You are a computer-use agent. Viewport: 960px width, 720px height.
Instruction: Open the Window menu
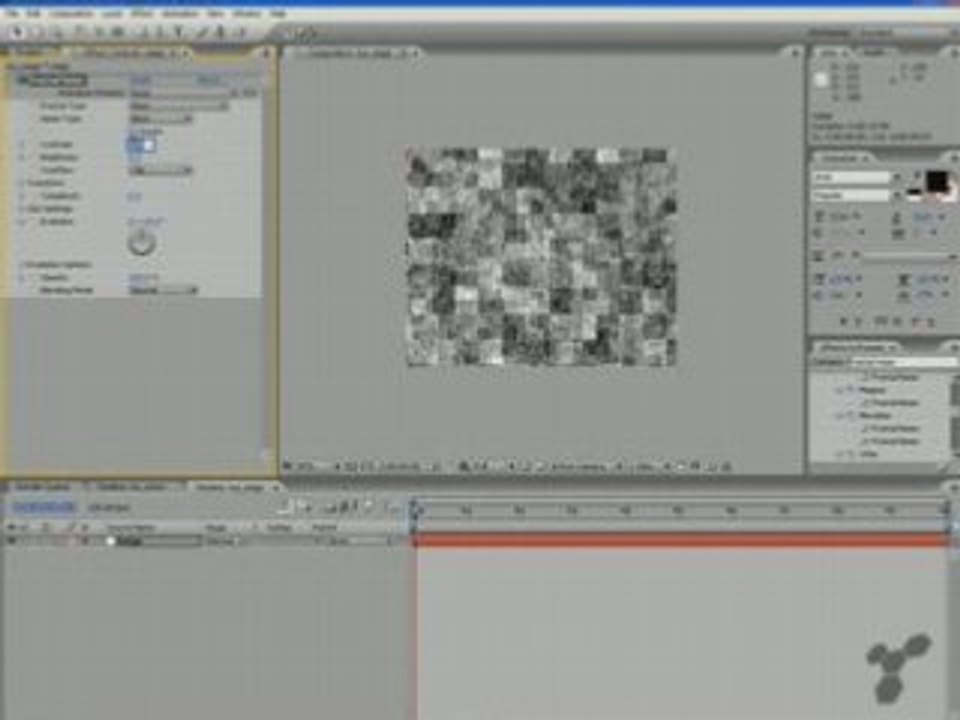click(x=247, y=13)
